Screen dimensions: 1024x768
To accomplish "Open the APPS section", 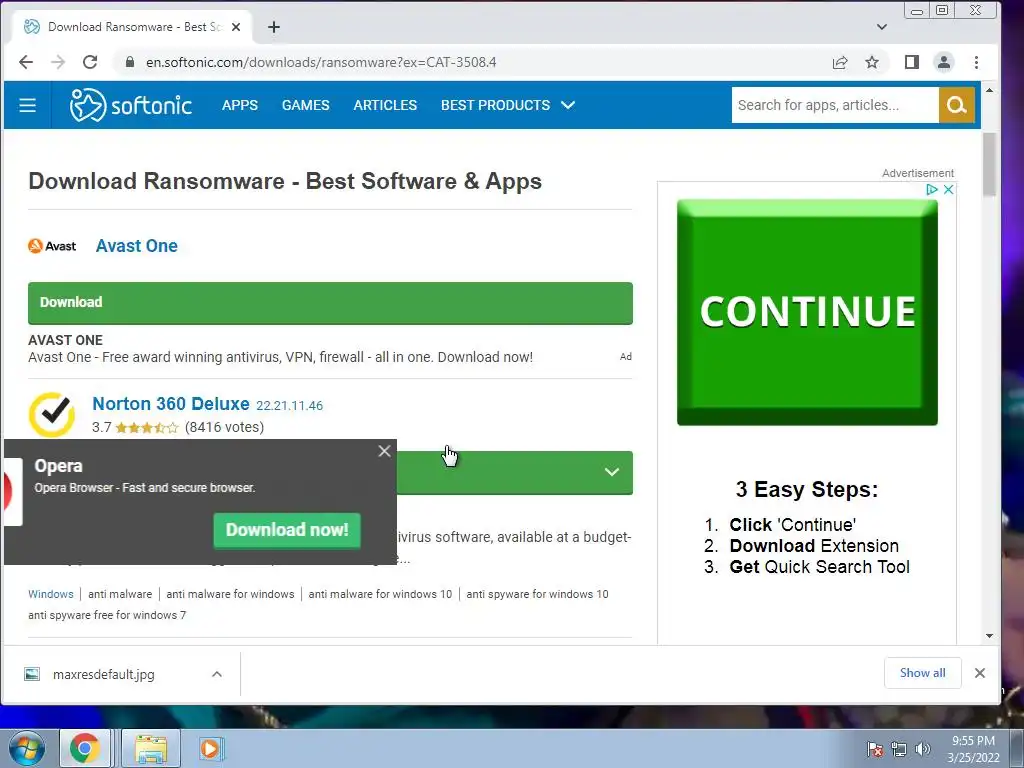I will pyautogui.click(x=240, y=105).
